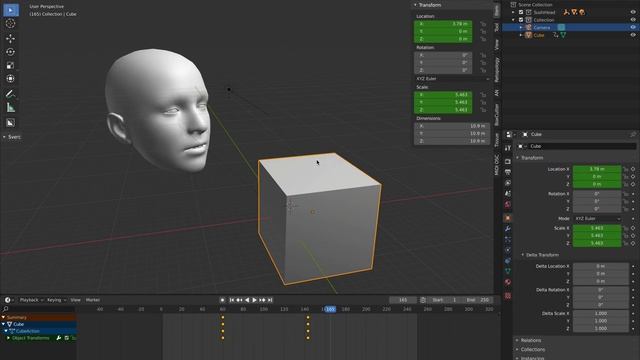Toggle Scale X lock in sidebar

(483, 95)
